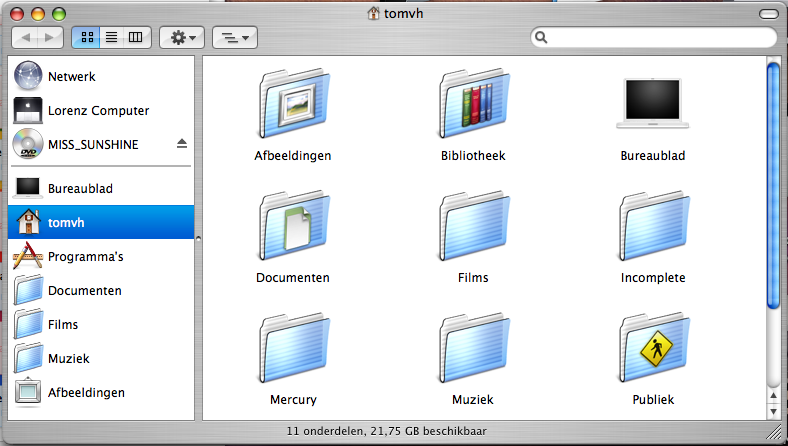Click the "MISS_SUNSHINE" label
Screen dimensions: 788x446
(93, 144)
